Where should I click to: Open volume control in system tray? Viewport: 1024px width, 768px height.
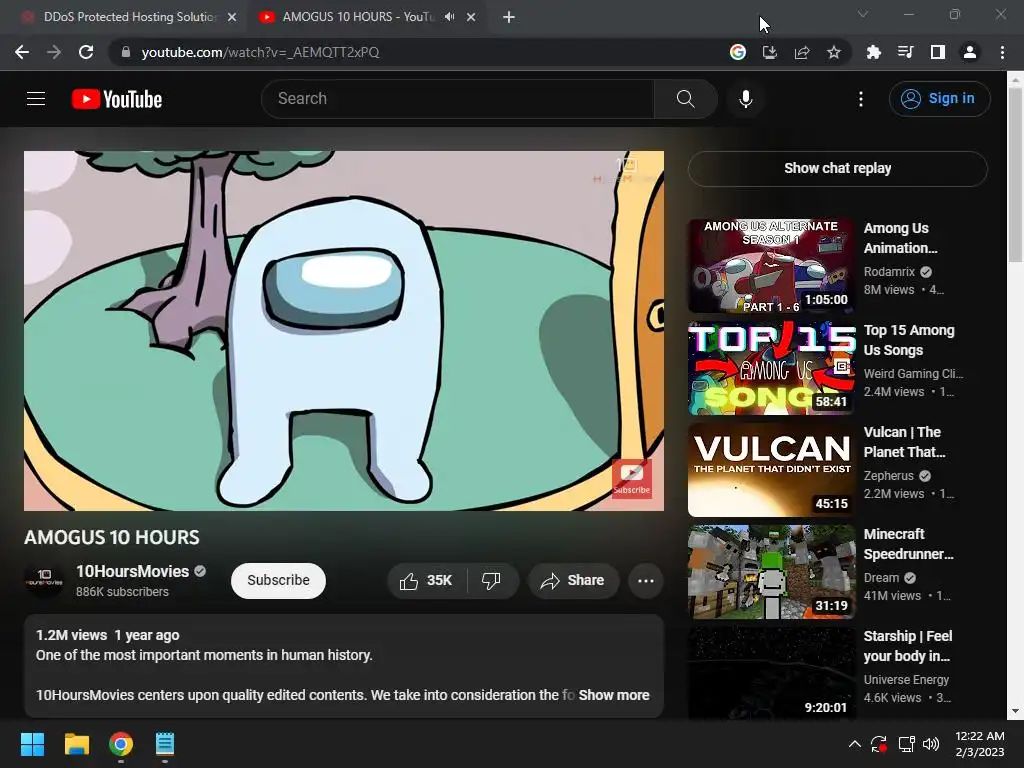pyautogui.click(x=931, y=744)
